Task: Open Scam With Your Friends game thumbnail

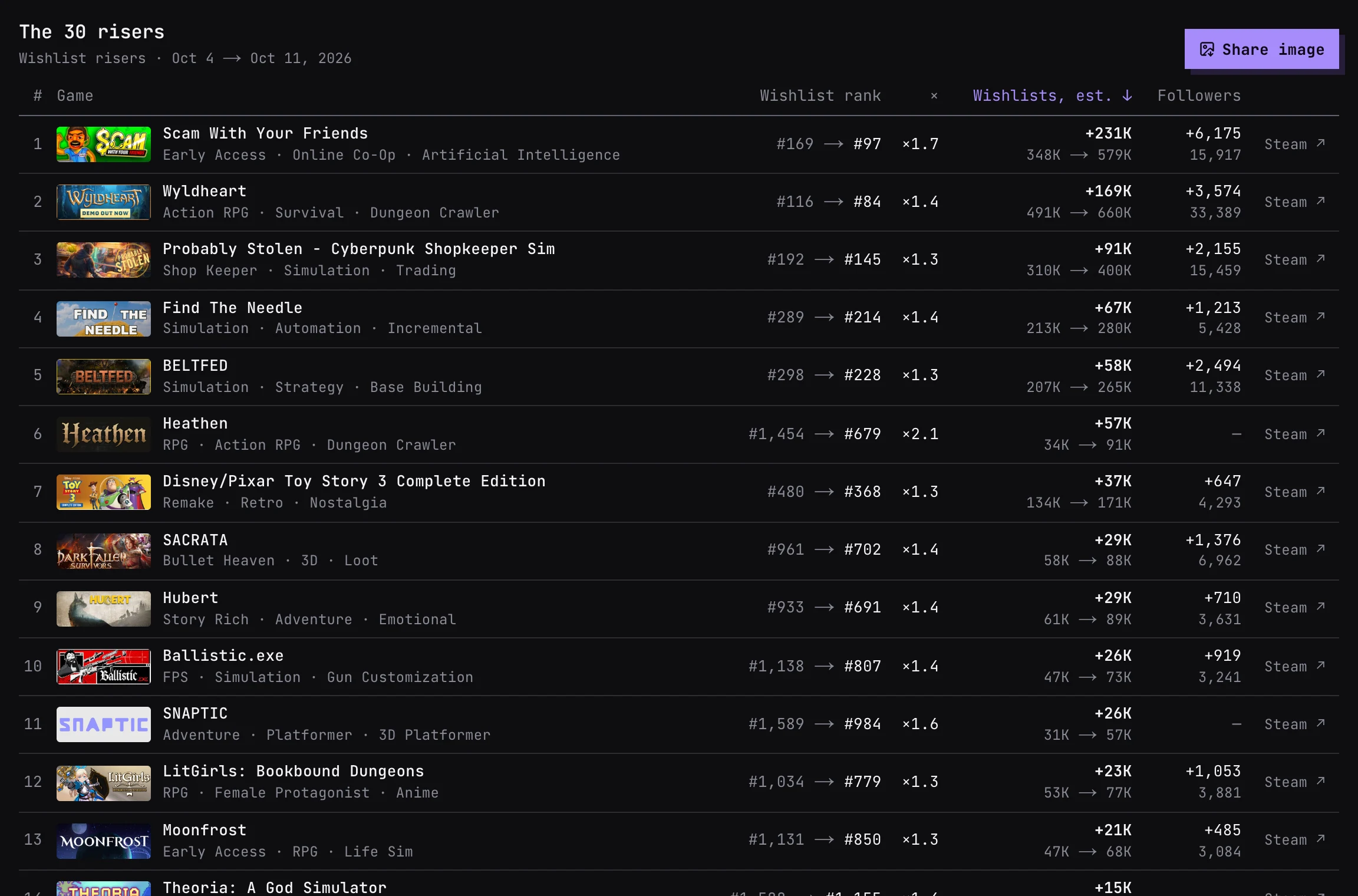Action: [104, 144]
